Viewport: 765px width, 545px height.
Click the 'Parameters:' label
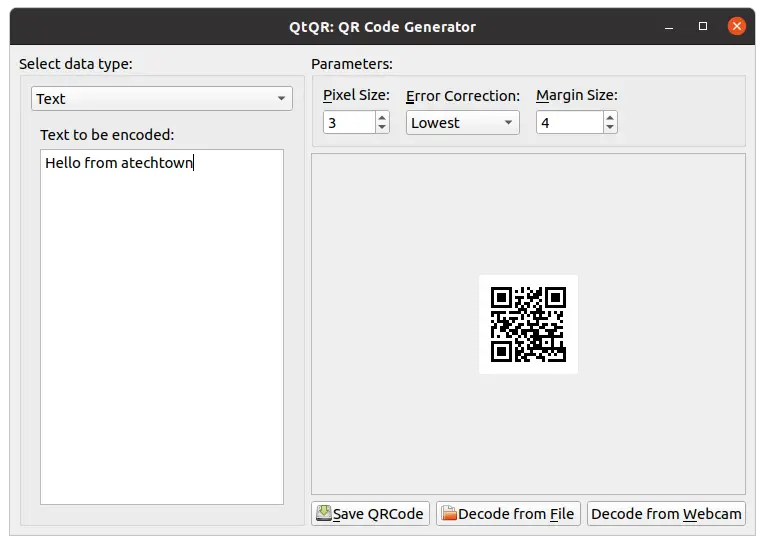click(x=352, y=64)
